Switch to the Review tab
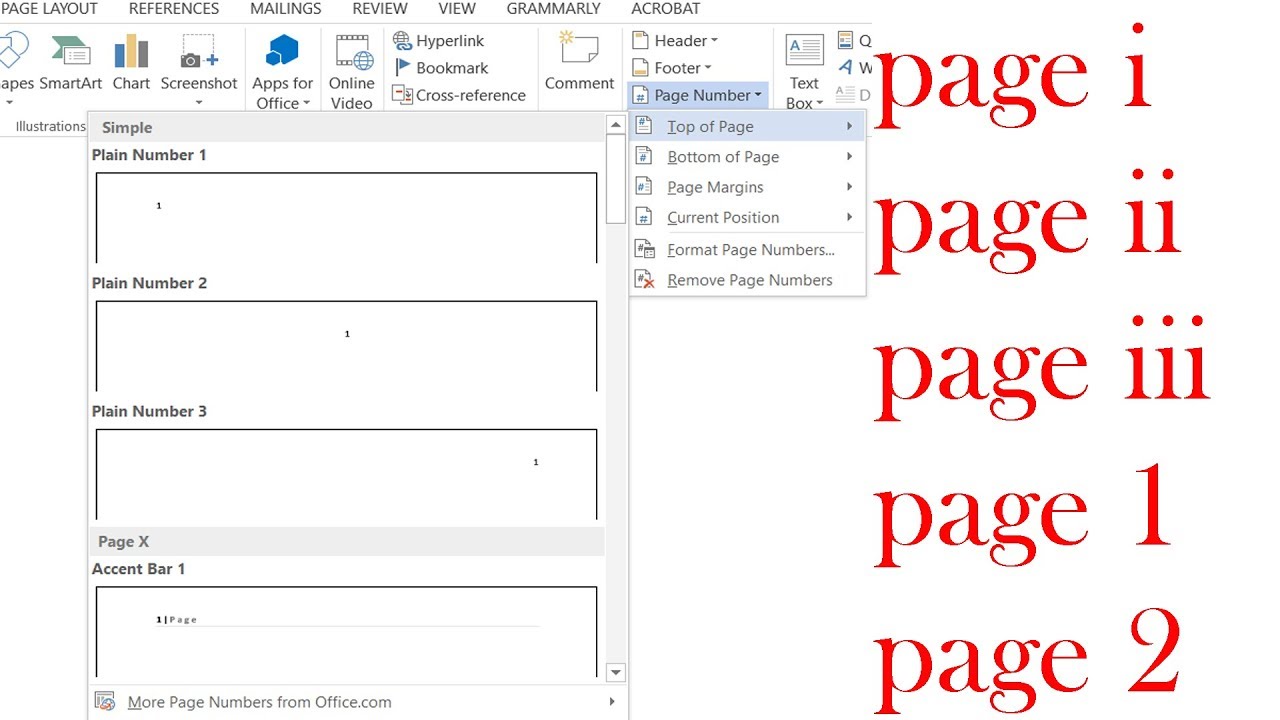Viewport: 1280px width, 720px height. click(380, 9)
